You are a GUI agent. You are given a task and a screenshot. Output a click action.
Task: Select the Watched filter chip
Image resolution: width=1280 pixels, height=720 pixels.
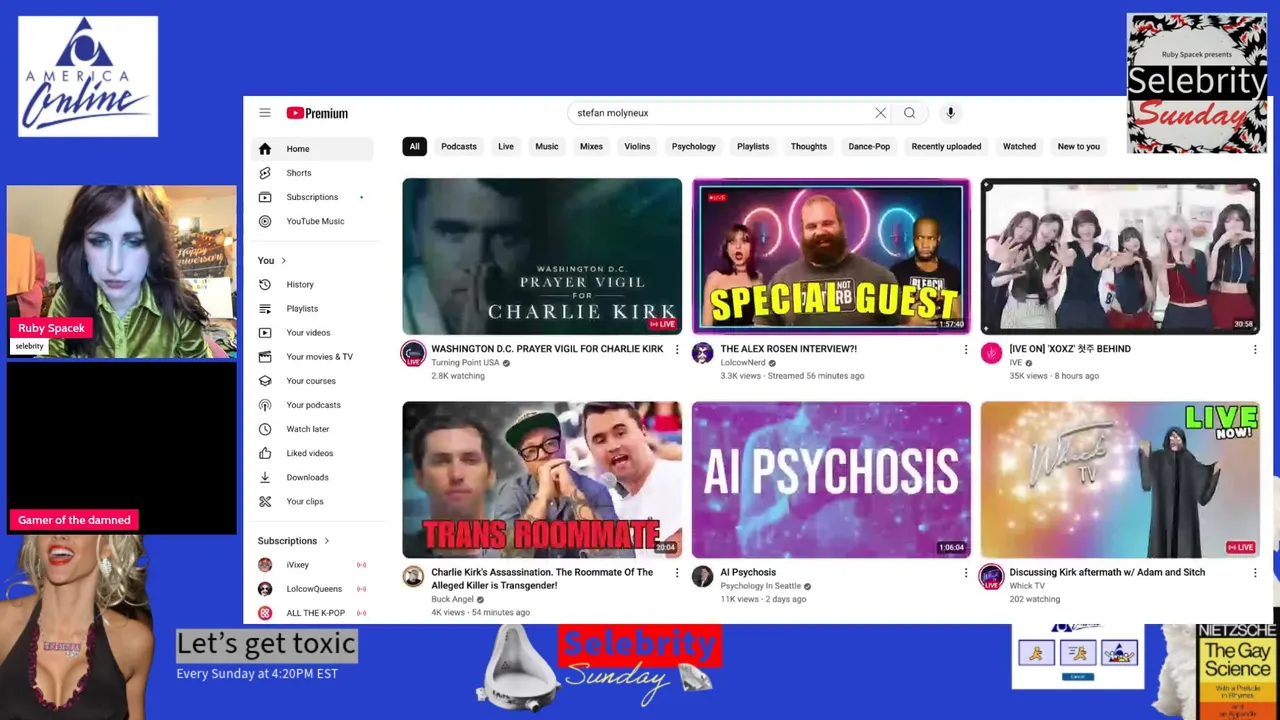click(1019, 146)
